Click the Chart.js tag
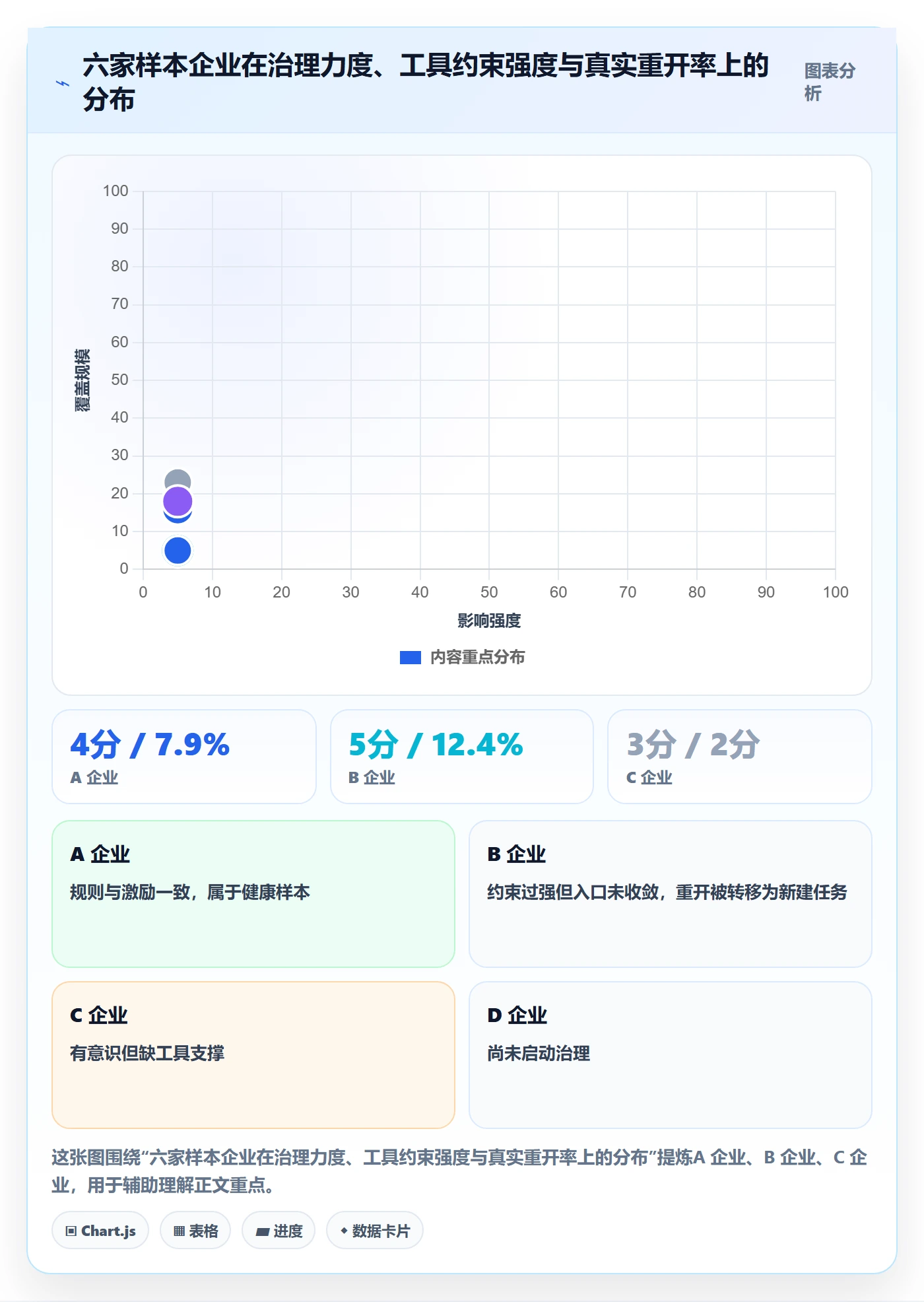 pos(100,1231)
